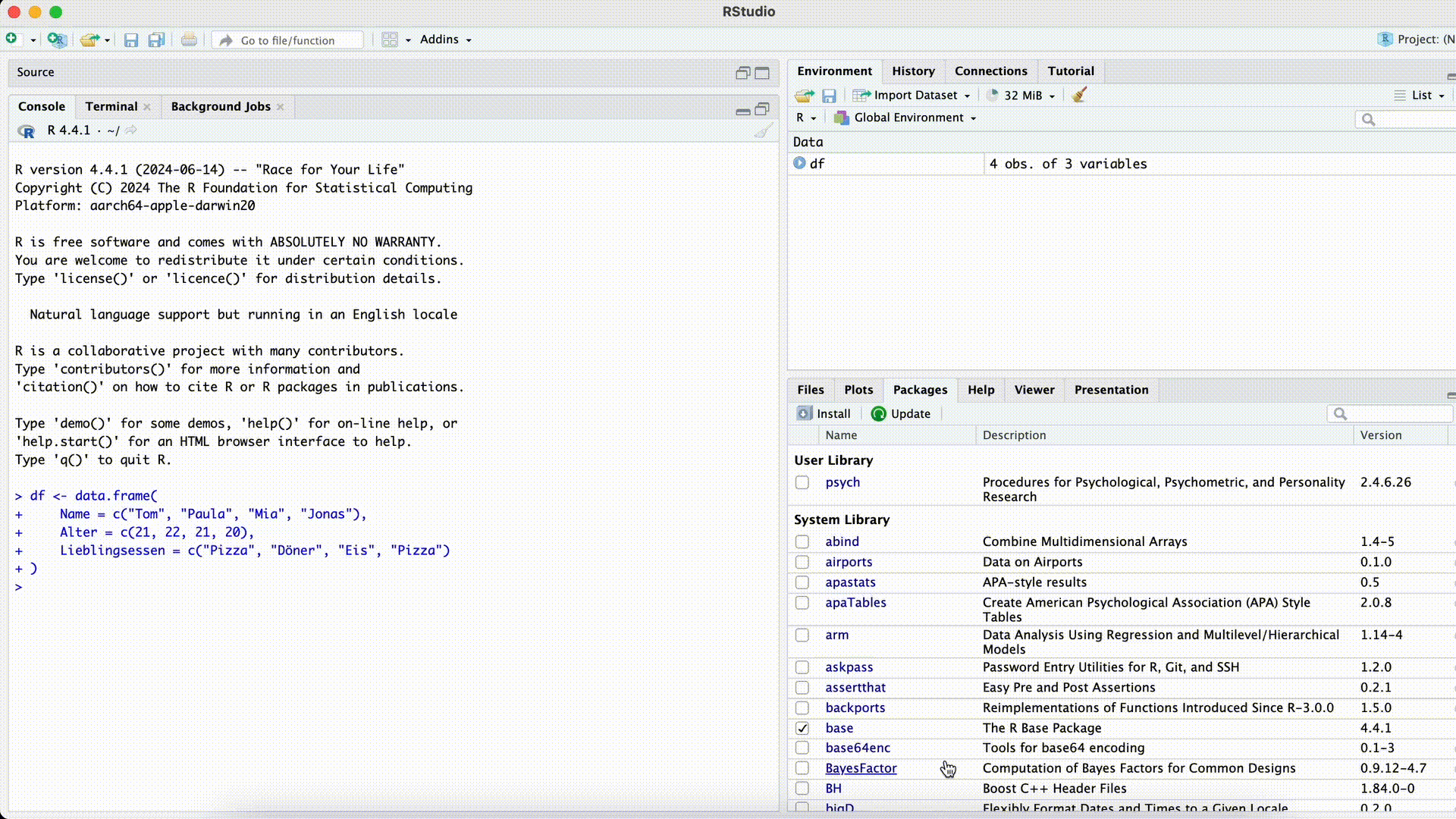Viewport: 1456px width, 819px height.
Task: Click the New File icon
Action: [11, 39]
